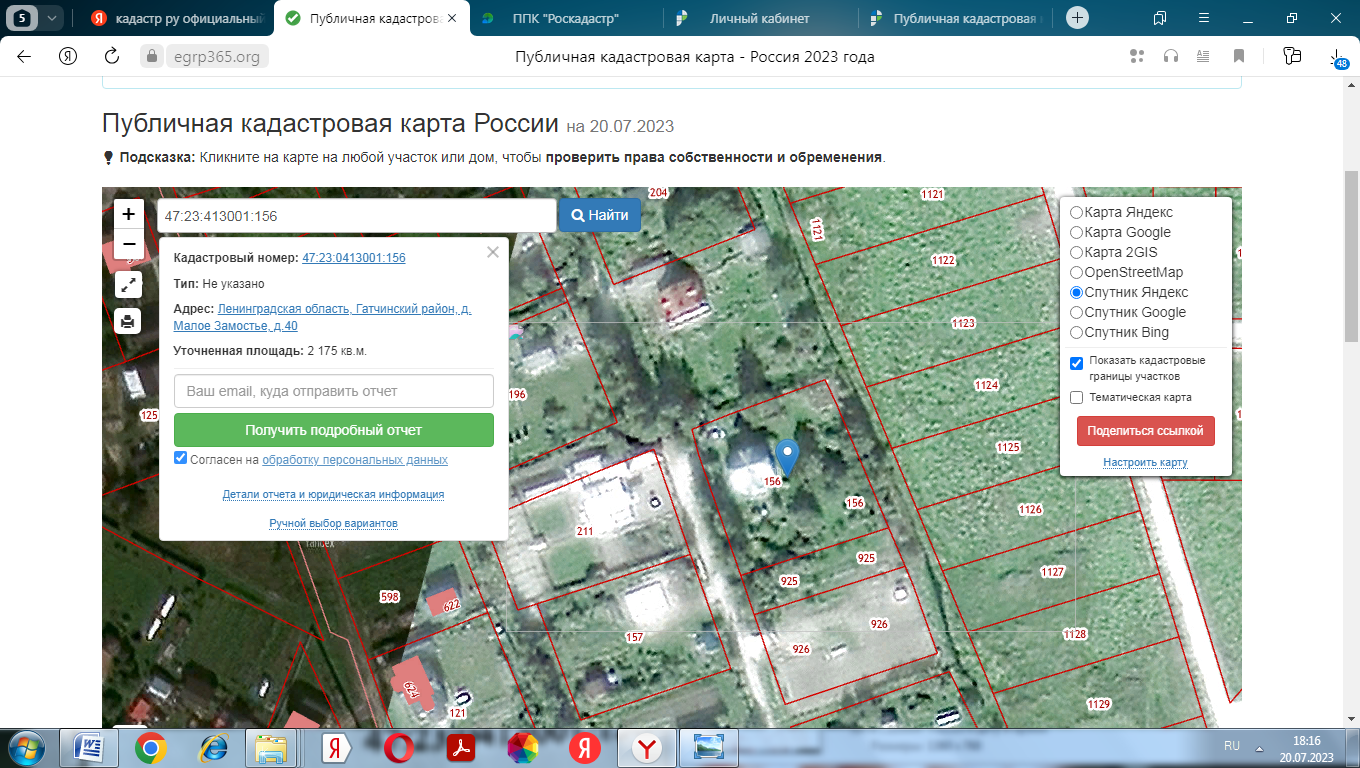The image size is (1360, 768).
Task: Select Карта Google map layer
Action: click(1076, 232)
